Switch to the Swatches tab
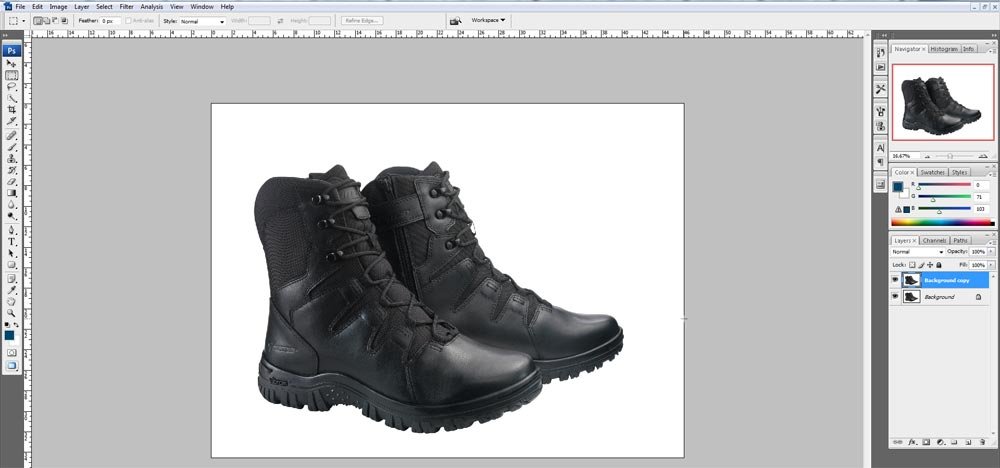This screenshot has width=1000, height=468. point(932,172)
